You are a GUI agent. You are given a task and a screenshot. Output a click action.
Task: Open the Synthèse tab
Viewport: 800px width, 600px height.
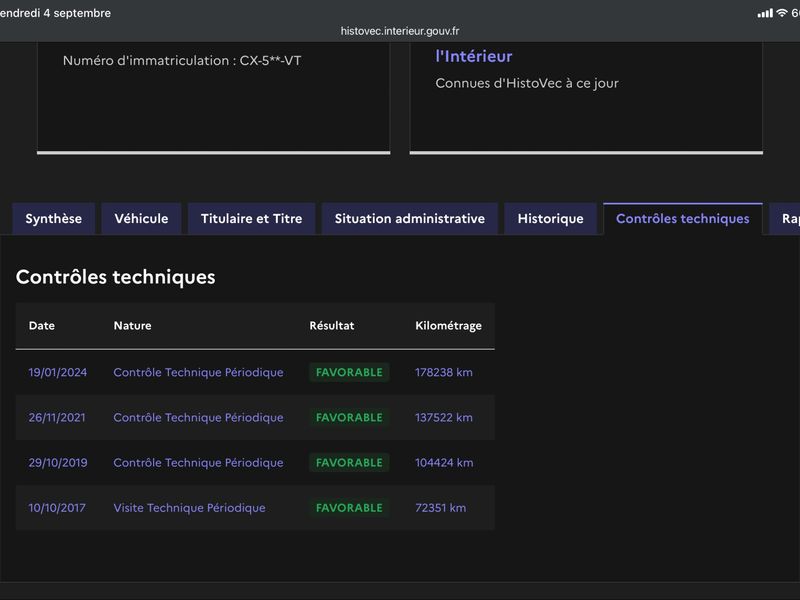click(x=54, y=219)
